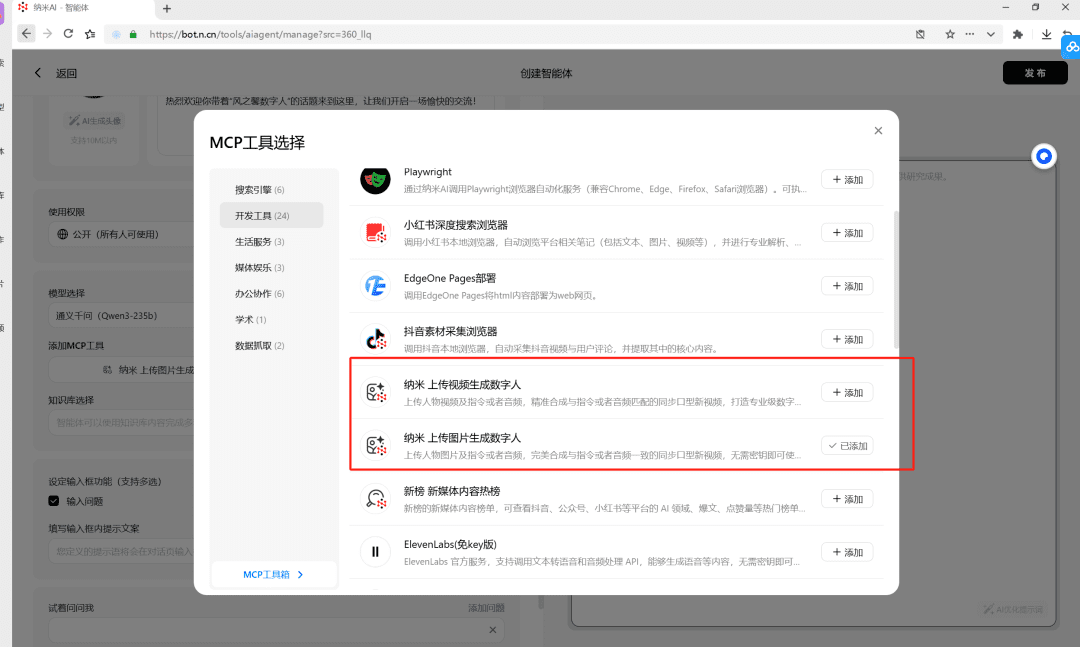This screenshot has width=1080, height=647.
Task: Click the blue floating assistant circle icon
Action: click(1043, 156)
